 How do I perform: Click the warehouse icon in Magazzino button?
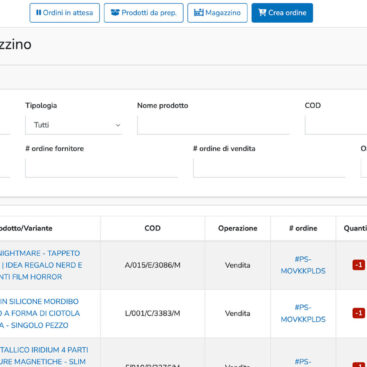(x=199, y=13)
